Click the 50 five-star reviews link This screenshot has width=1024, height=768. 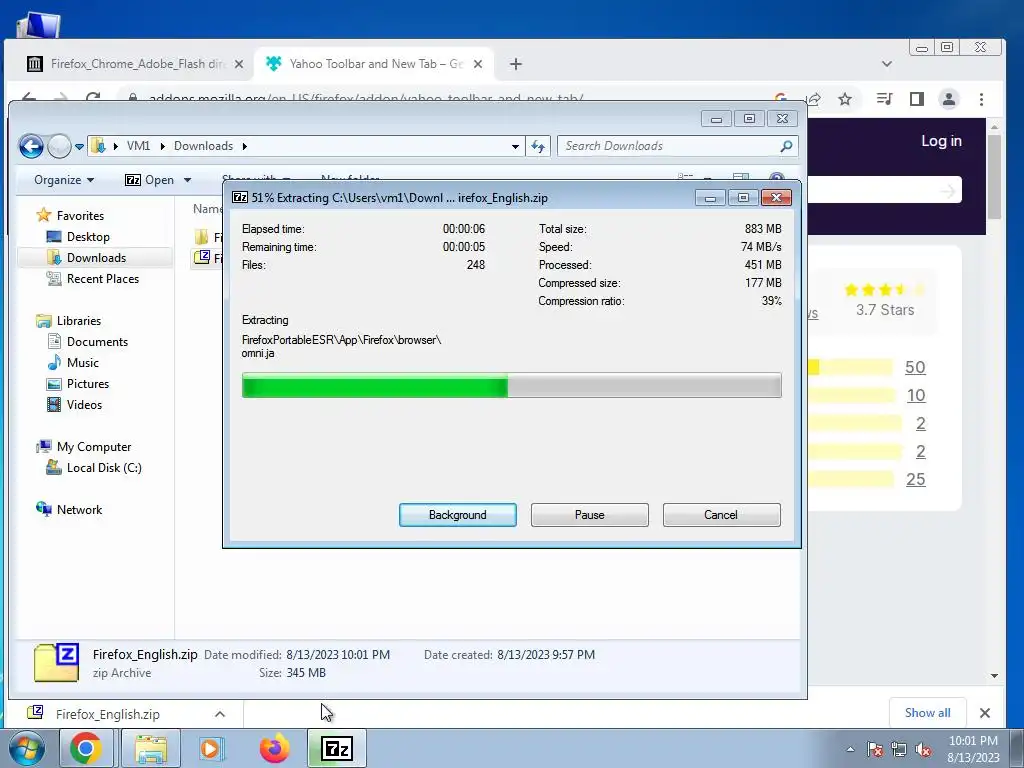(x=915, y=367)
